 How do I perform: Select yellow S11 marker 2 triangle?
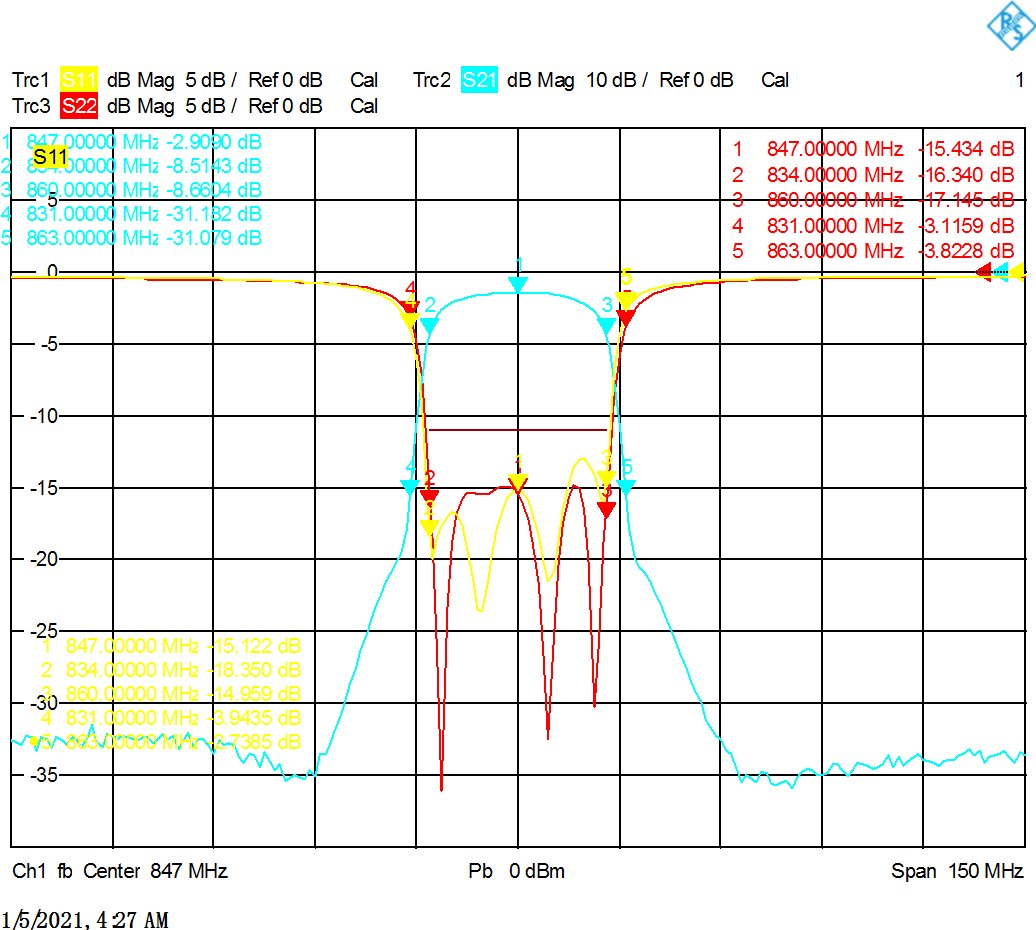[429, 527]
